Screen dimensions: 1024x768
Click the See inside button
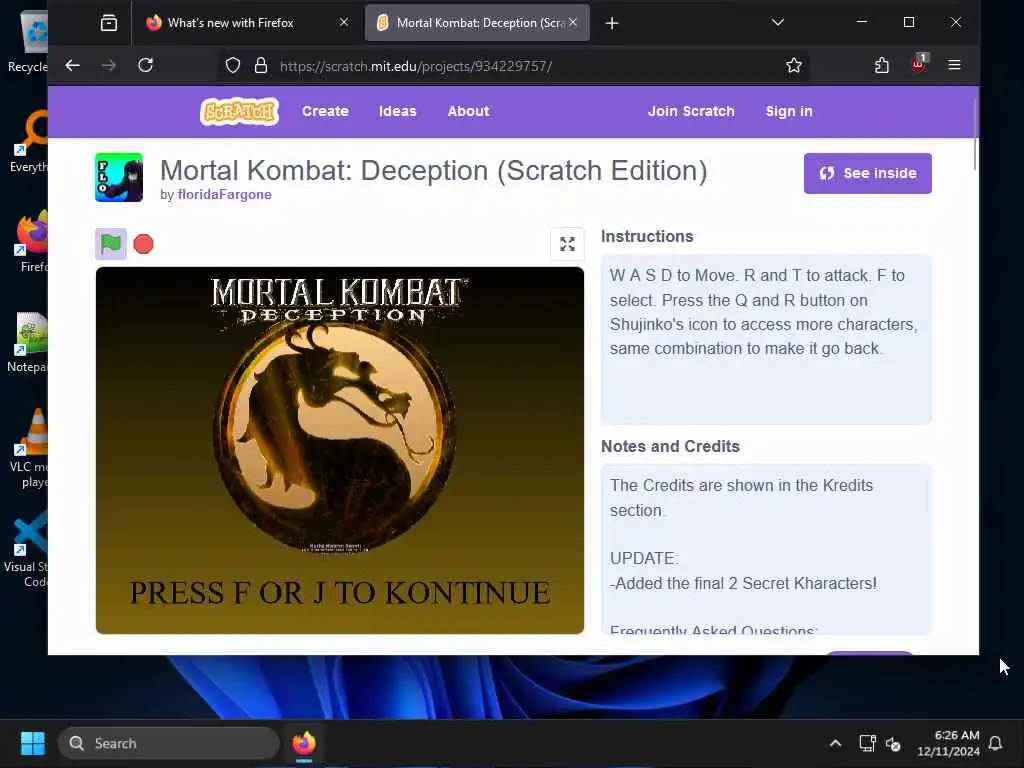coord(867,173)
